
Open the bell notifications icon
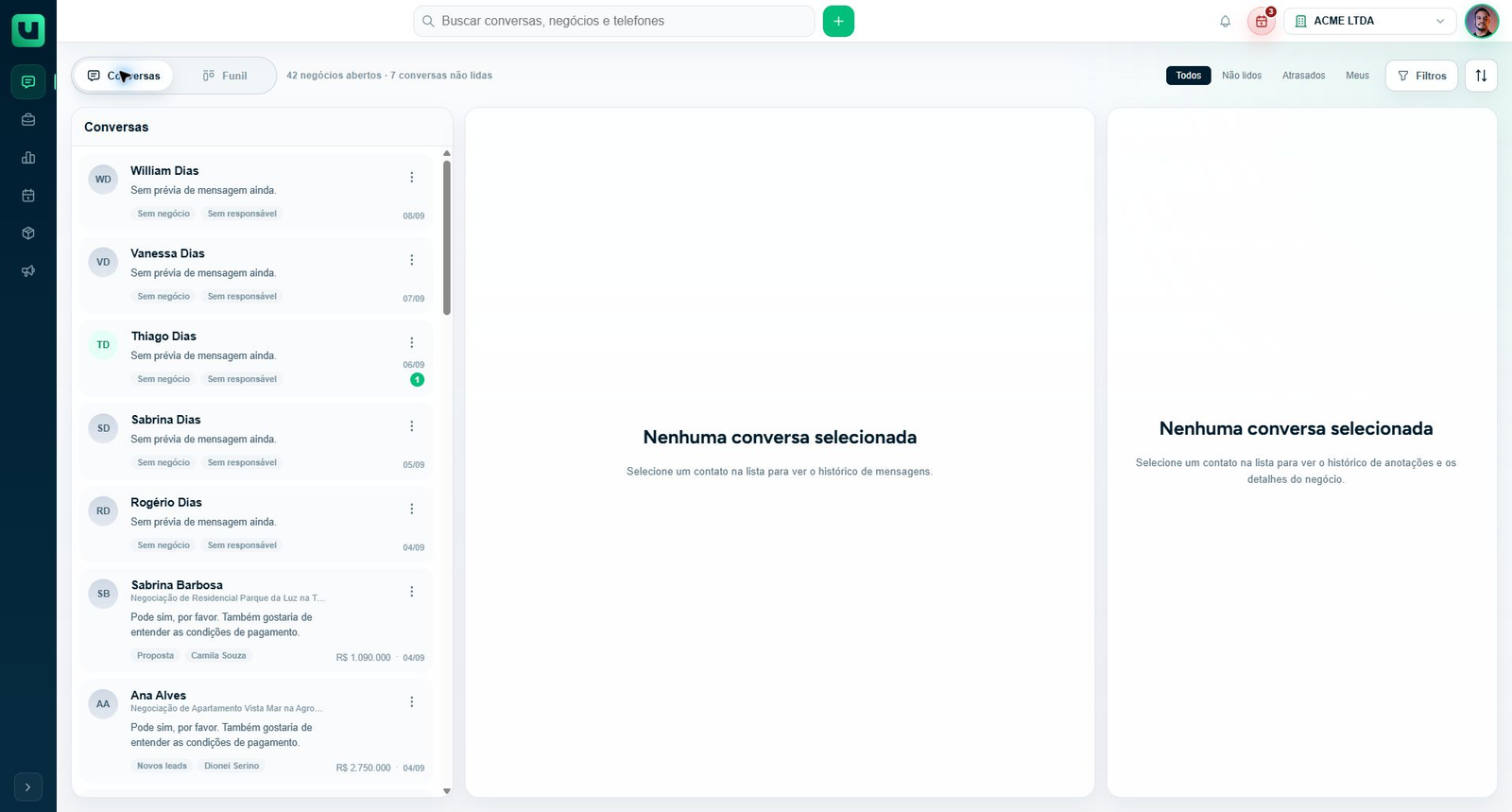tap(1225, 21)
